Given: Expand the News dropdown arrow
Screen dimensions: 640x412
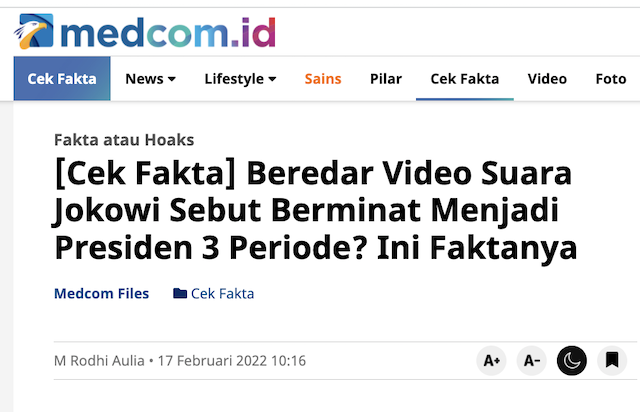Looking at the screenshot, I should (172, 79).
